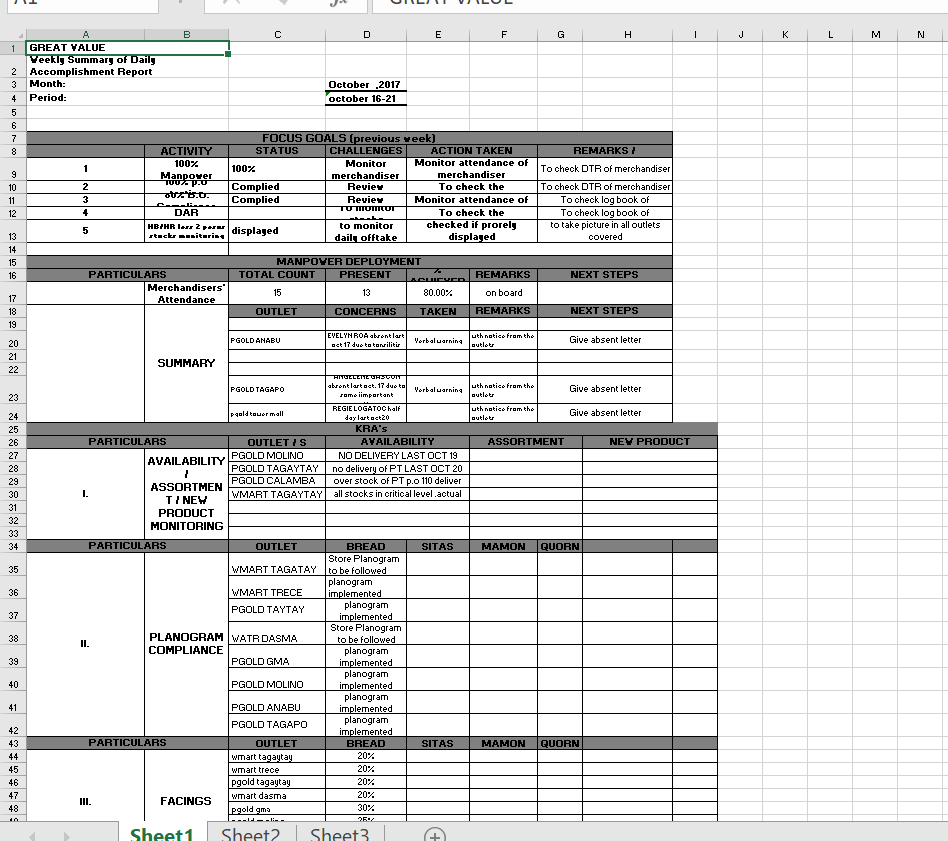Click the 'GREAT VALUE' title cell

click(128, 48)
